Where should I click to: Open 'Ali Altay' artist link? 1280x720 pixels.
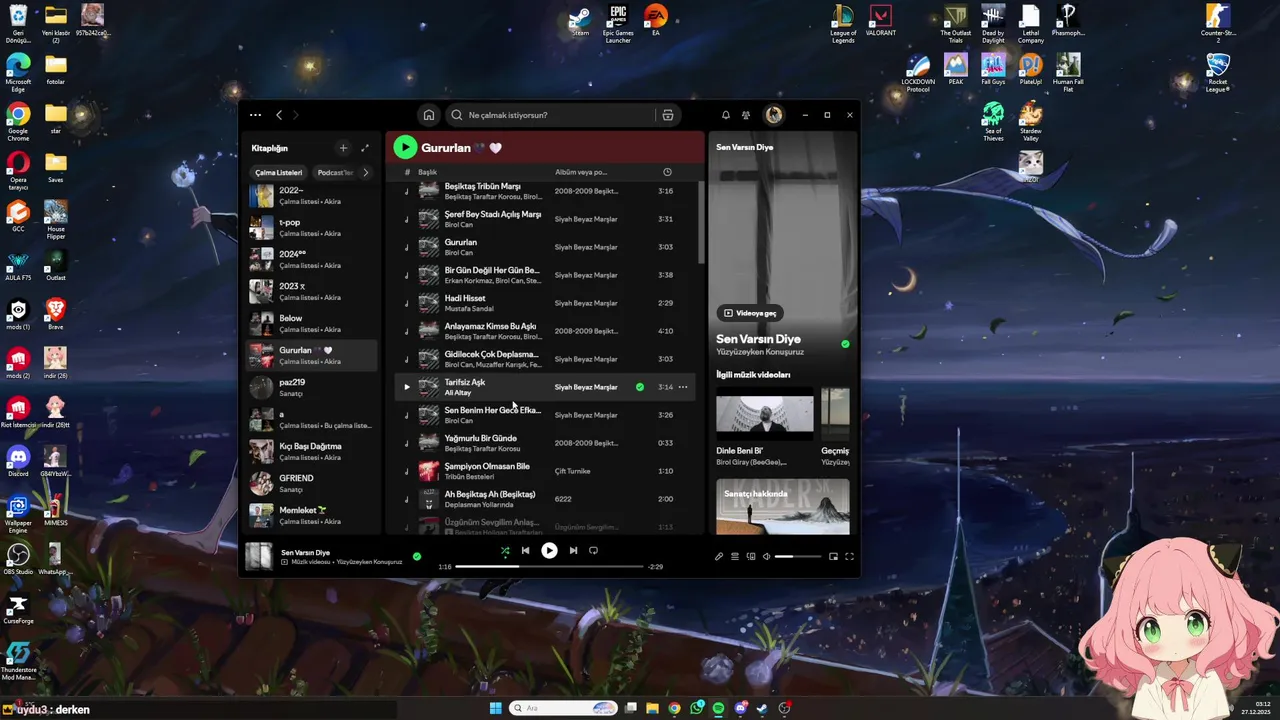[x=457, y=393]
